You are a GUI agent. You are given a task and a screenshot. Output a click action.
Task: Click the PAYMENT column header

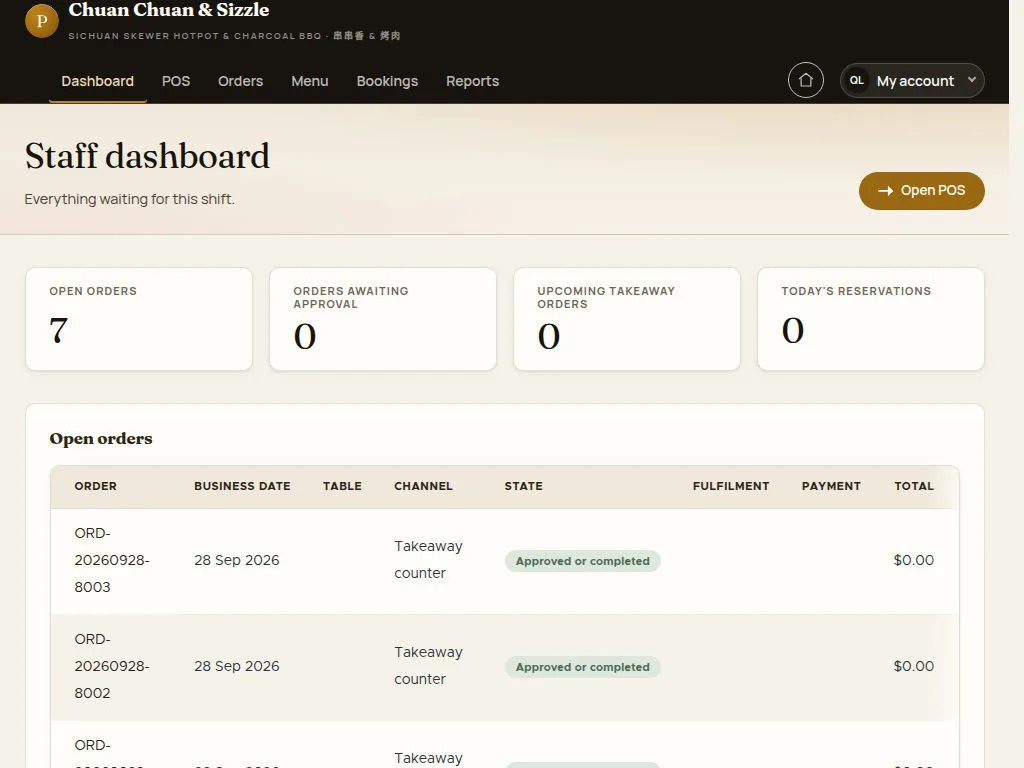click(831, 486)
